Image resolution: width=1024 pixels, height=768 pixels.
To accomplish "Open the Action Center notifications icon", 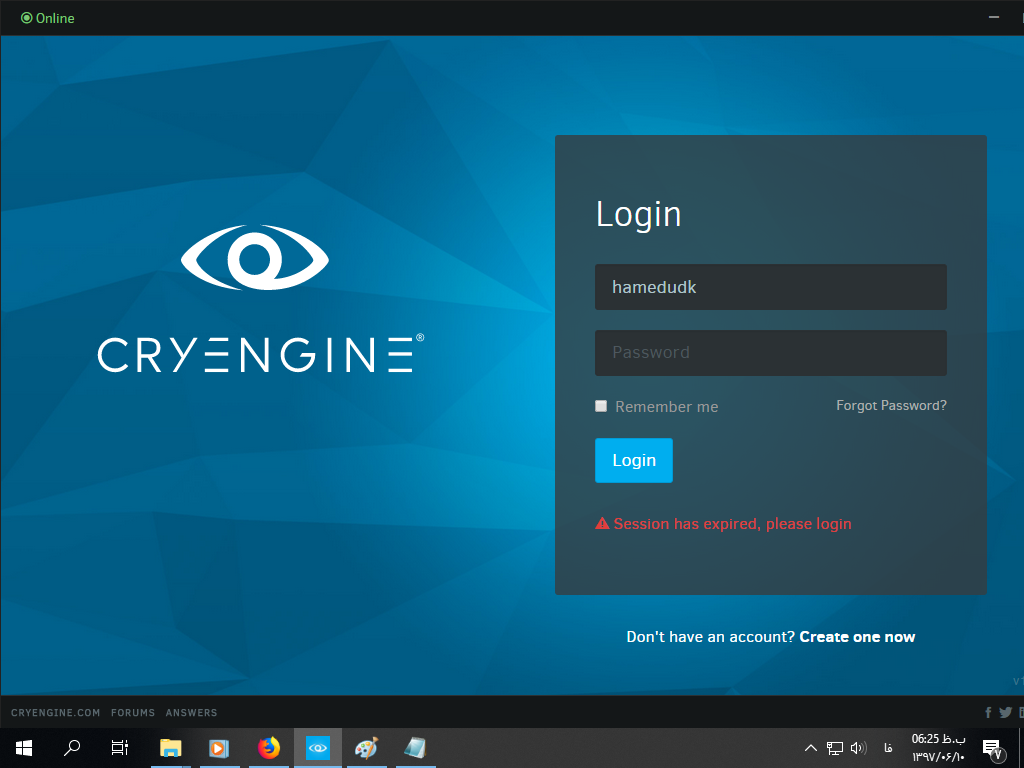I will [x=992, y=748].
